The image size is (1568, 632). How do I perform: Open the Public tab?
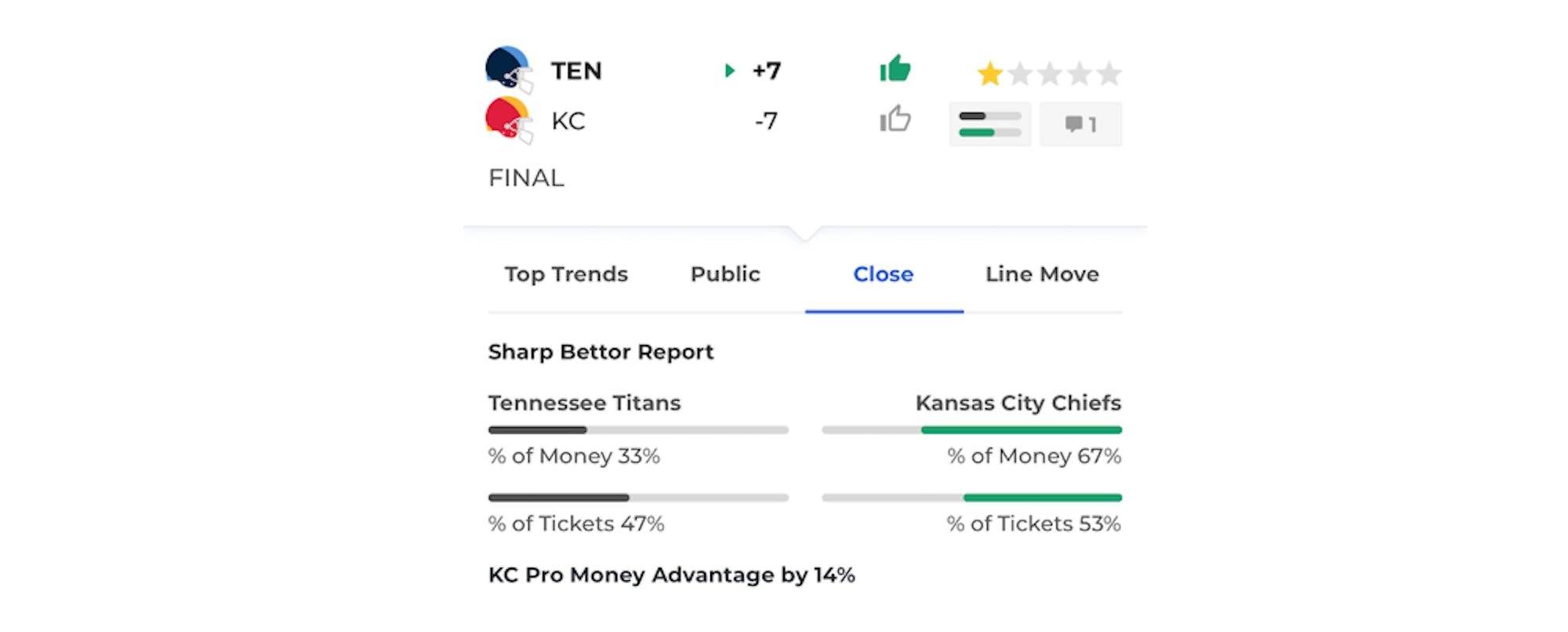[x=725, y=274]
